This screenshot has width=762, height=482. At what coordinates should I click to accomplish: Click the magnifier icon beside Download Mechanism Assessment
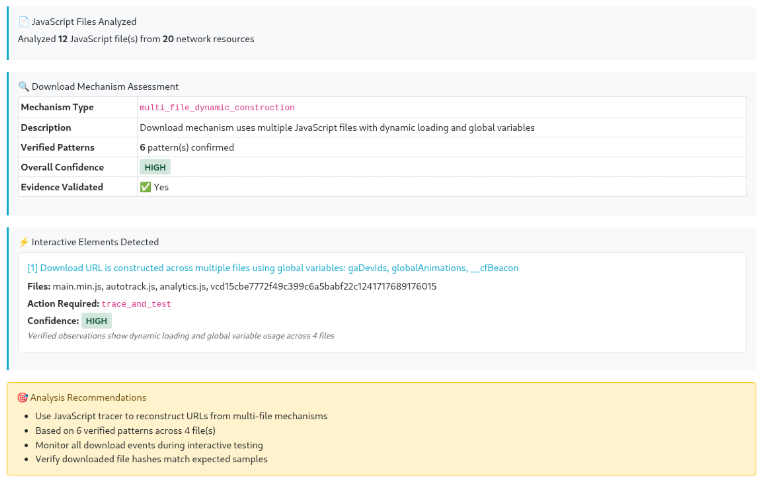24,87
